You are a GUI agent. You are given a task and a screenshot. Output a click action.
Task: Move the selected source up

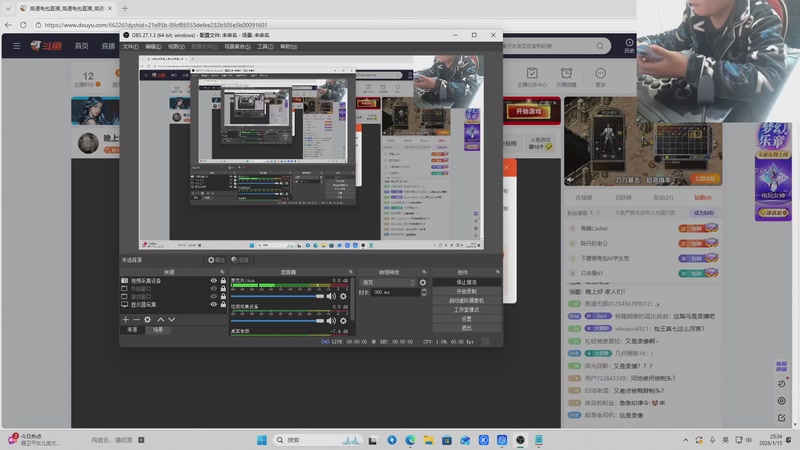click(x=161, y=319)
